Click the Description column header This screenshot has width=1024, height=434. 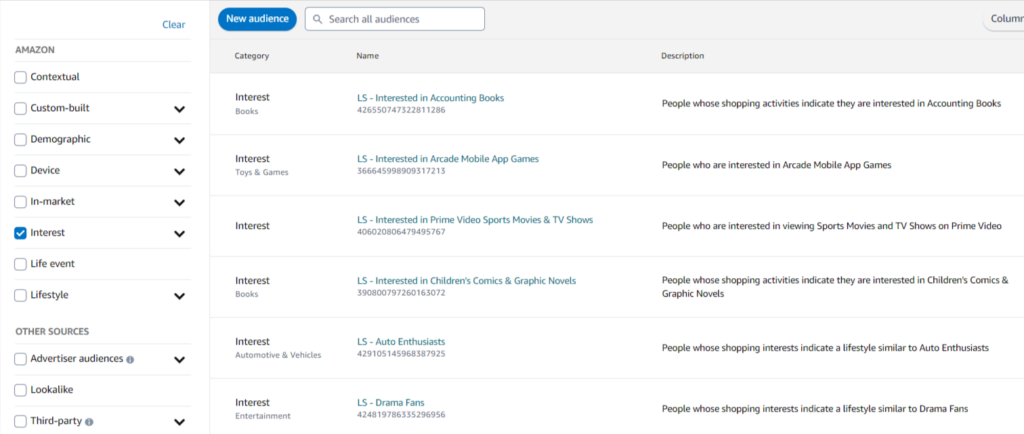point(682,56)
